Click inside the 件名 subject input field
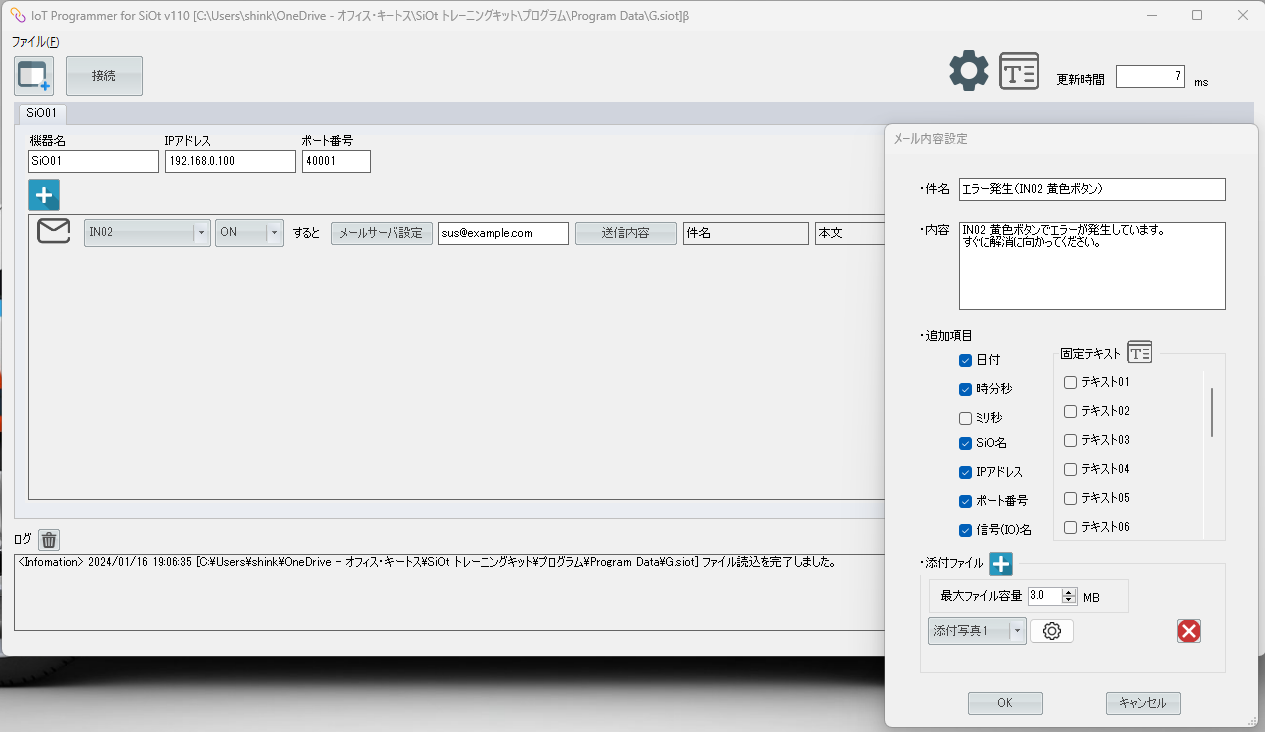Viewport: 1265px width, 732px height. 1091,189
